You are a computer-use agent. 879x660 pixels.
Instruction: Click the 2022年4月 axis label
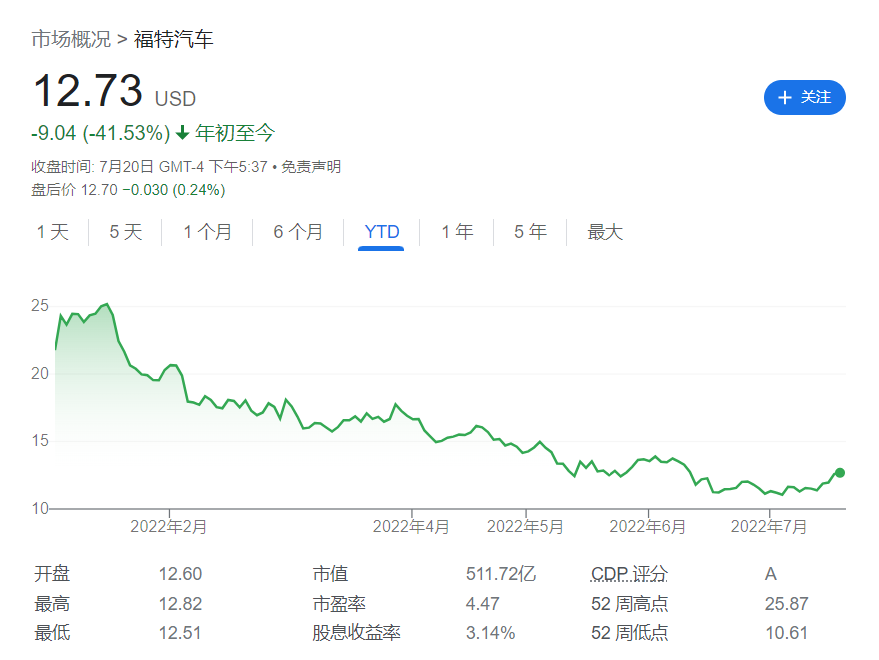coord(411,527)
